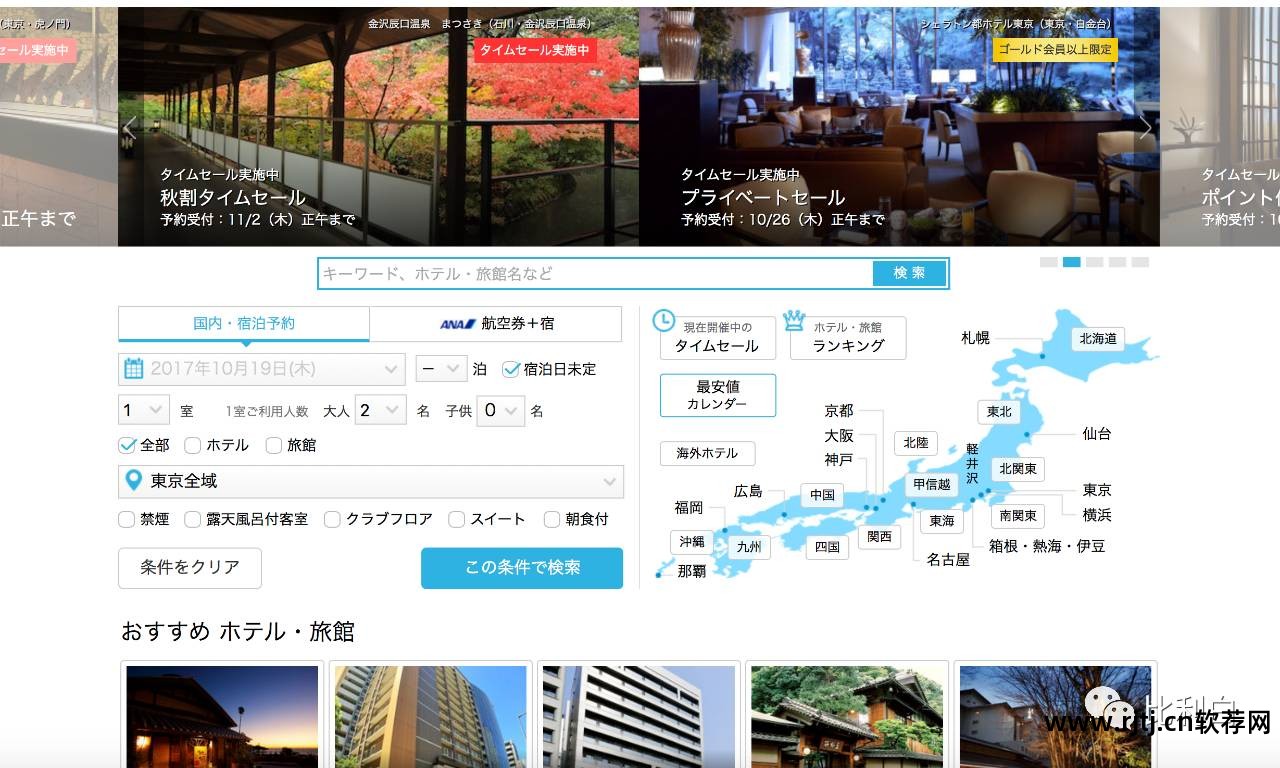Viewport: 1280px width, 768px height.
Task: Enable the 朝食付 breakfast checkbox
Action: pyautogui.click(x=552, y=519)
